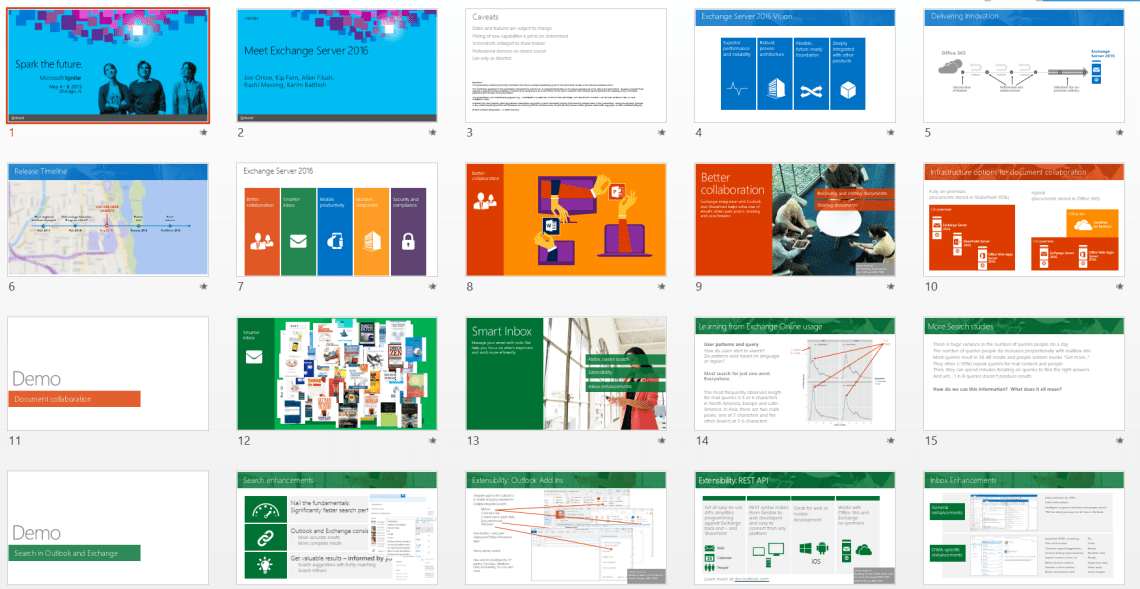Click the transition star below slide 10
This screenshot has height=589, width=1140.
(x=1120, y=286)
